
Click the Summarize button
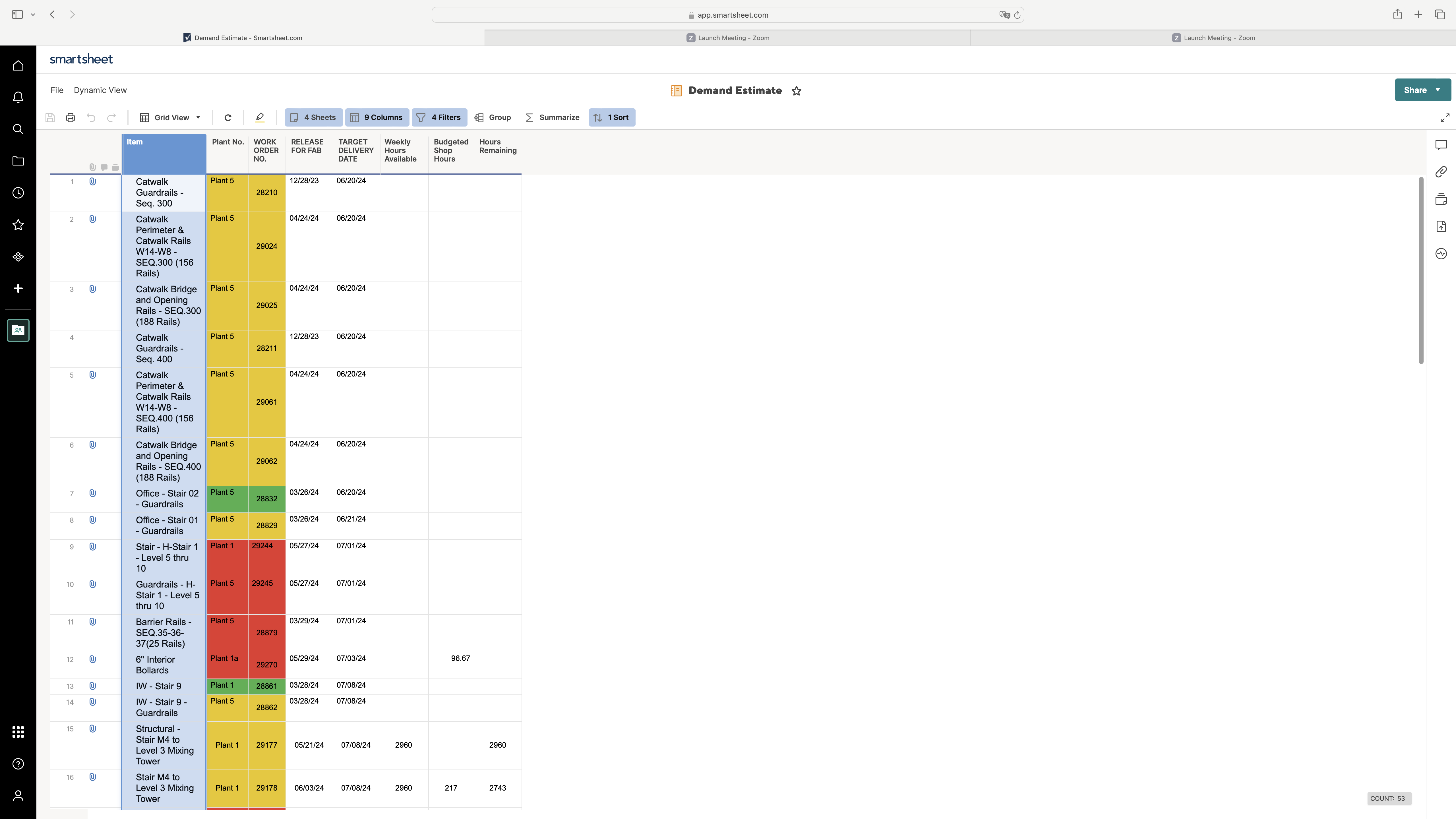[552, 117]
